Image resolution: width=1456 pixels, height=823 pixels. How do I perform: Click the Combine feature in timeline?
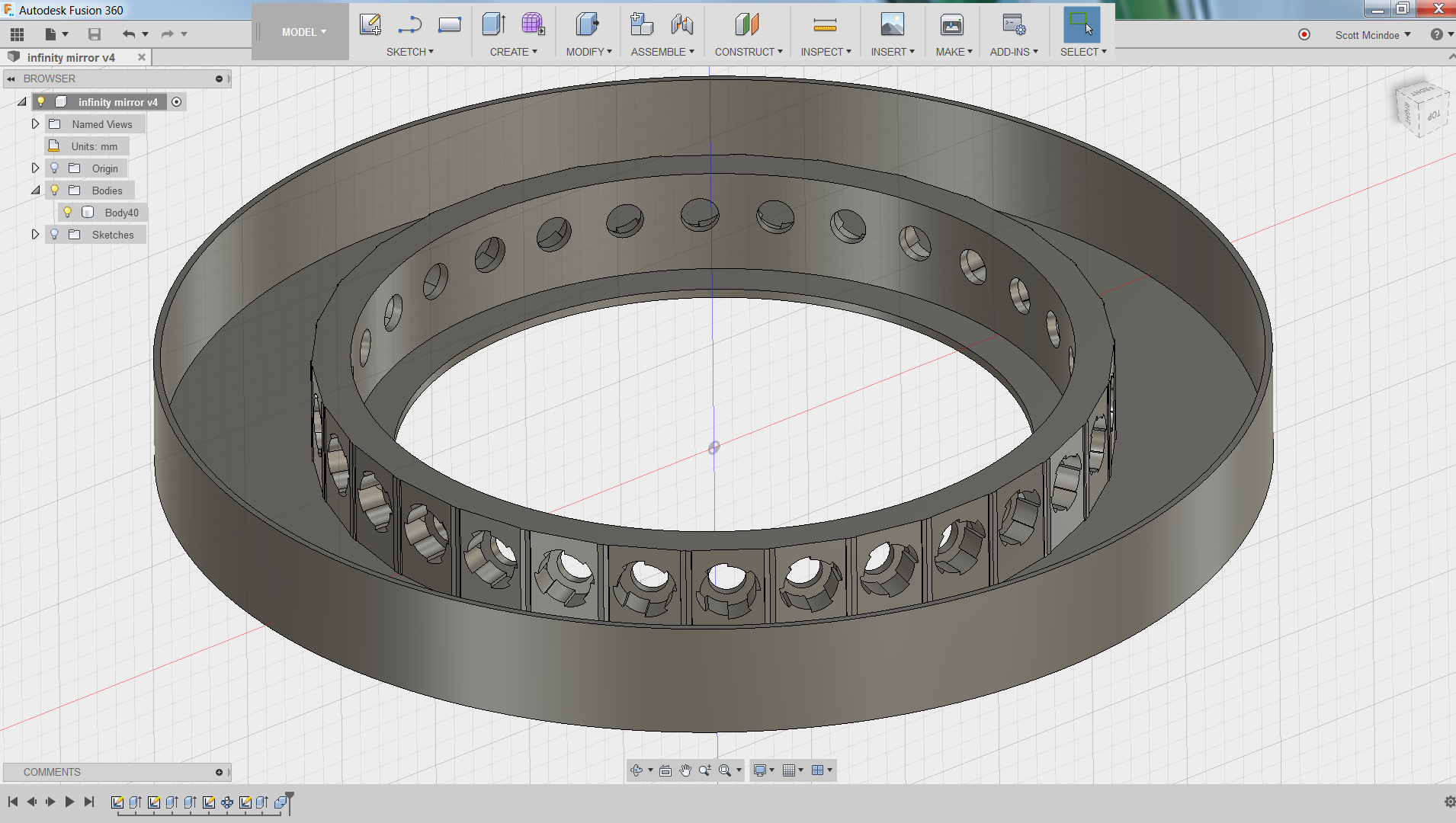pyautogui.click(x=280, y=802)
